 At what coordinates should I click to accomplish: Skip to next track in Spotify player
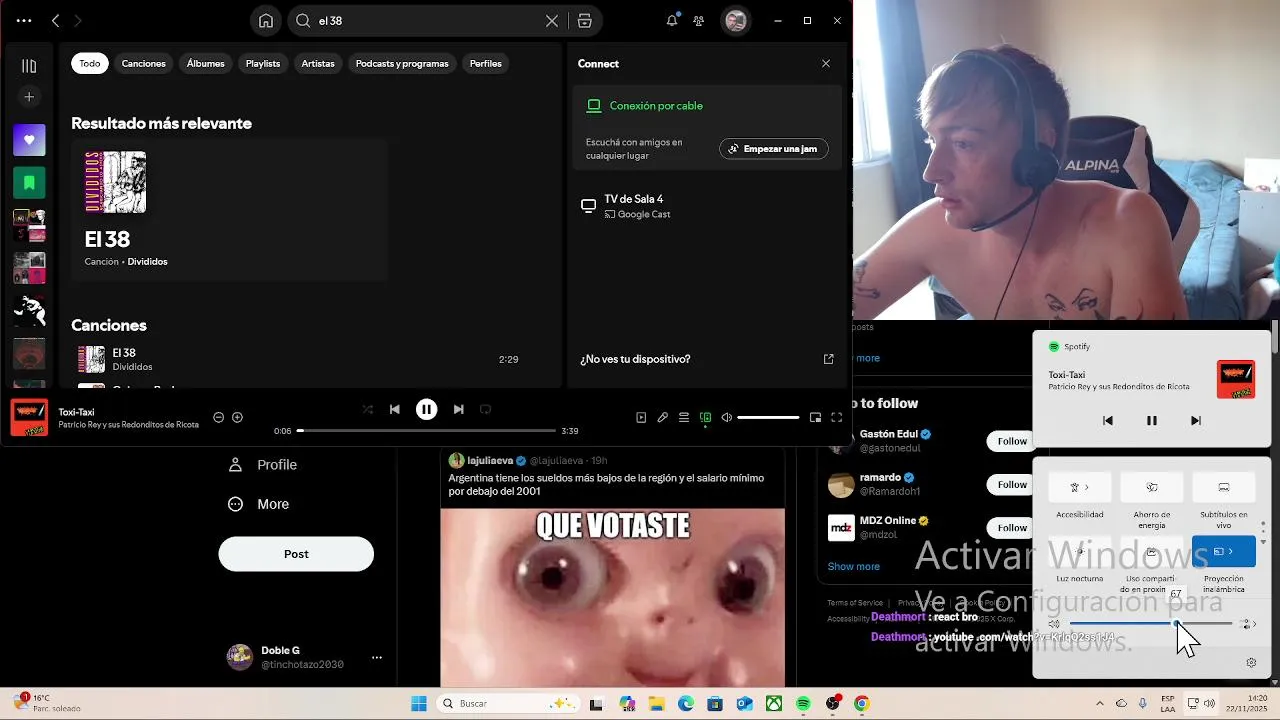coord(458,409)
